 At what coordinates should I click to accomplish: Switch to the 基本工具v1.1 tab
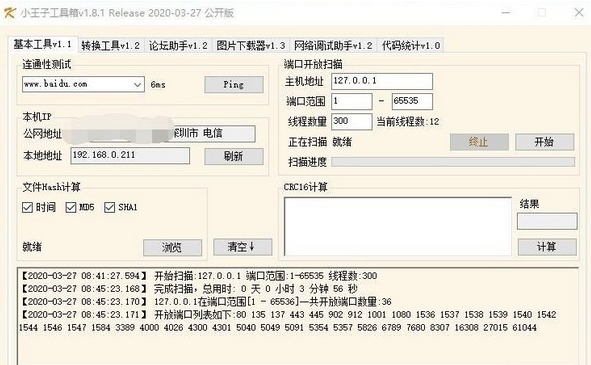[x=43, y=44]
